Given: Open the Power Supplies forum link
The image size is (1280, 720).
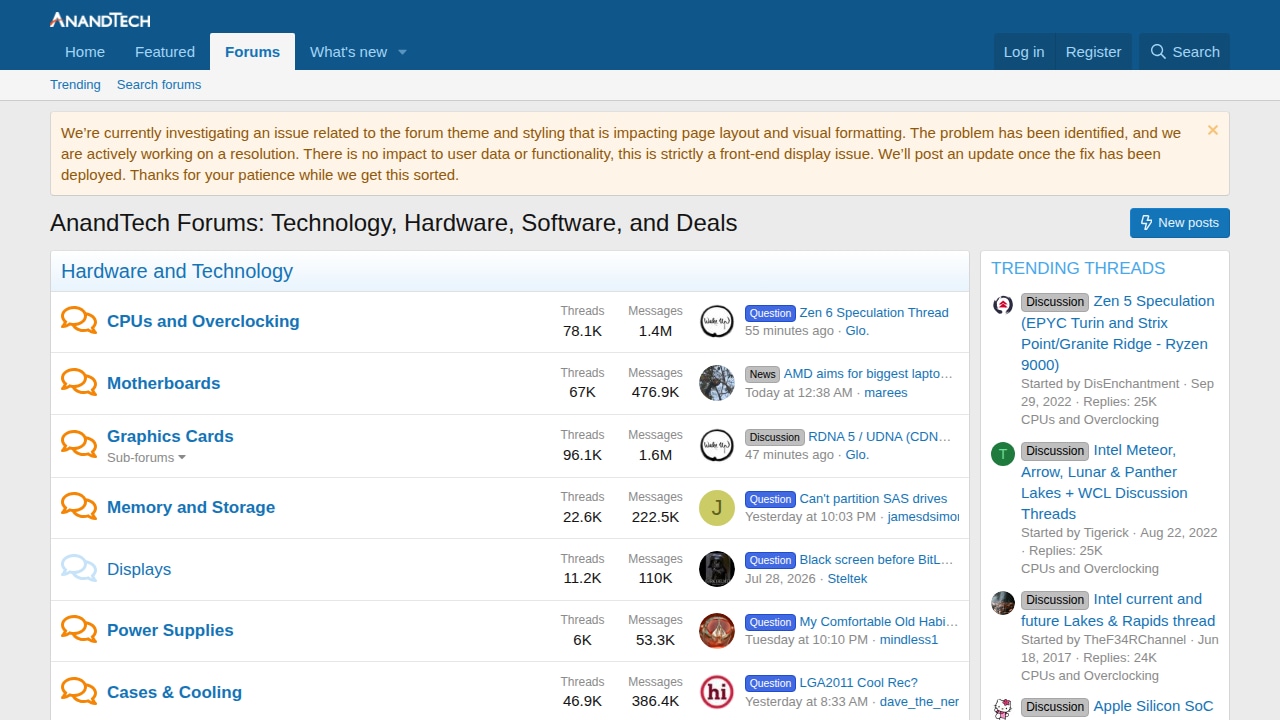Looking at the screenshot, I should [170, 630].
